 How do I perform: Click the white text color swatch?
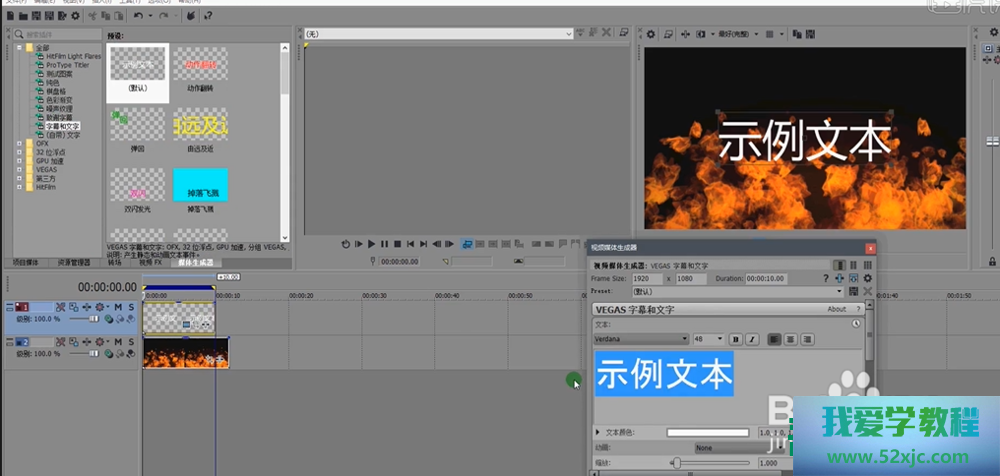coord(708,432)
